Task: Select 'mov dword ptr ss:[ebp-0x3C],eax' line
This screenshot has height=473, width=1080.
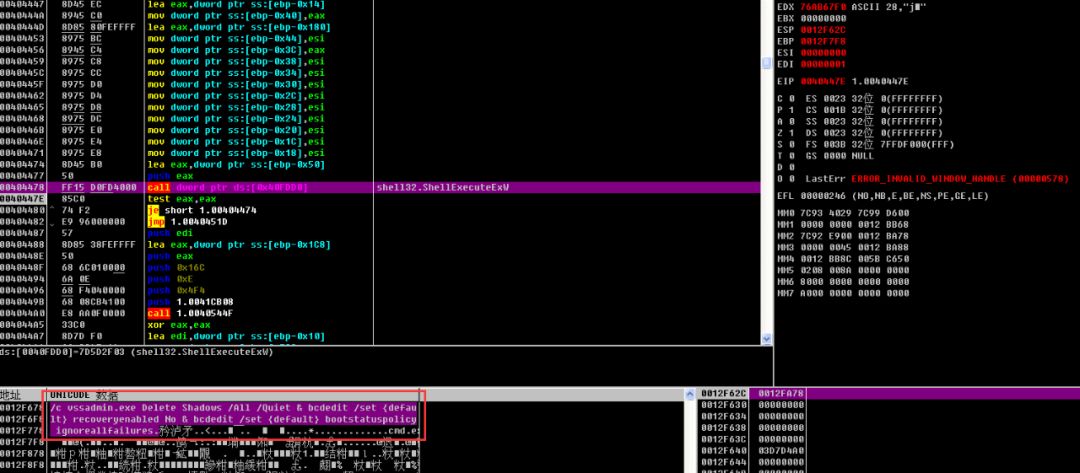Action: [236, 50]
